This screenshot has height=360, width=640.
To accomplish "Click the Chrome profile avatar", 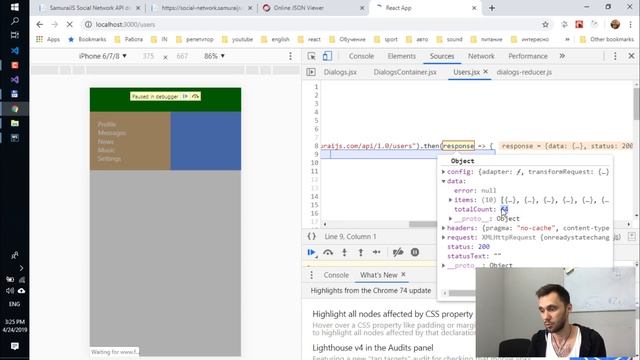I will 615,24.
